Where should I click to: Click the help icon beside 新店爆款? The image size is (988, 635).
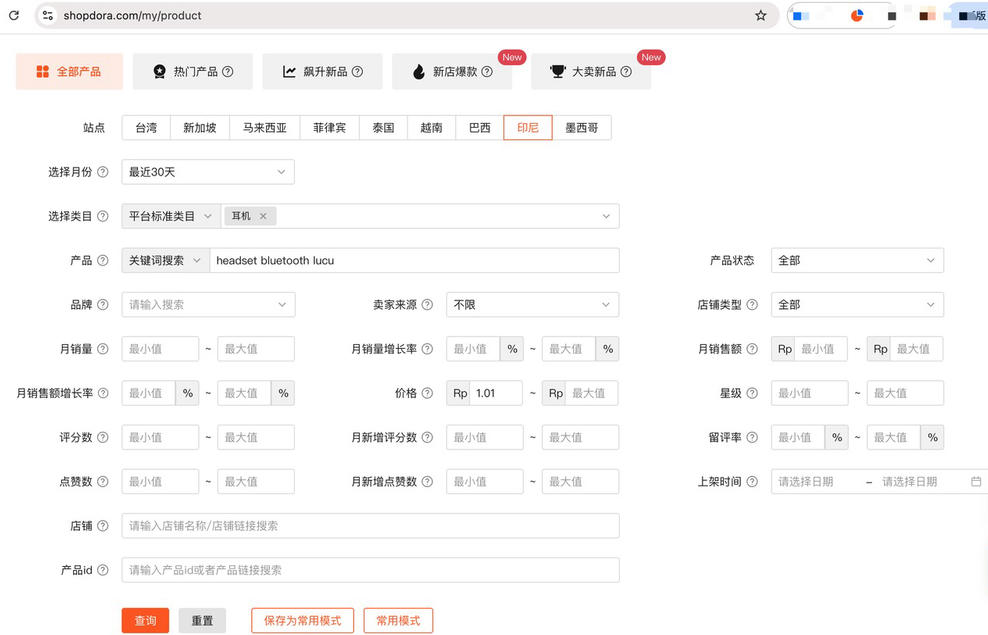click(487, 72)
